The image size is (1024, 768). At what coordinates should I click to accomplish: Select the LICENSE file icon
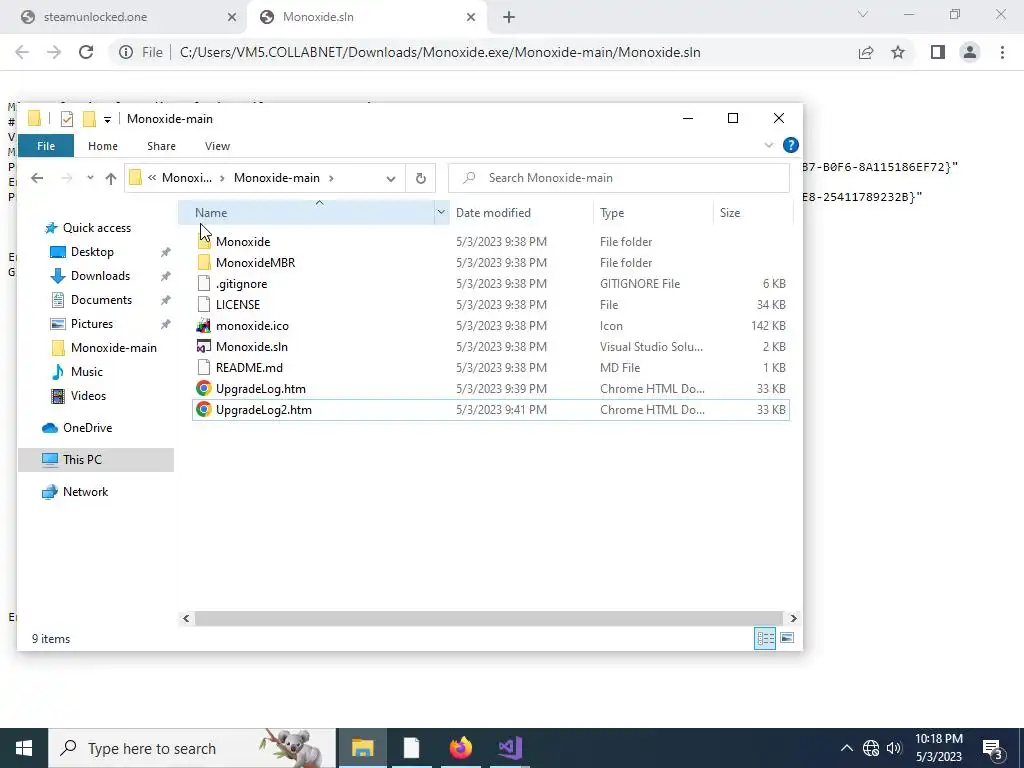204,304
